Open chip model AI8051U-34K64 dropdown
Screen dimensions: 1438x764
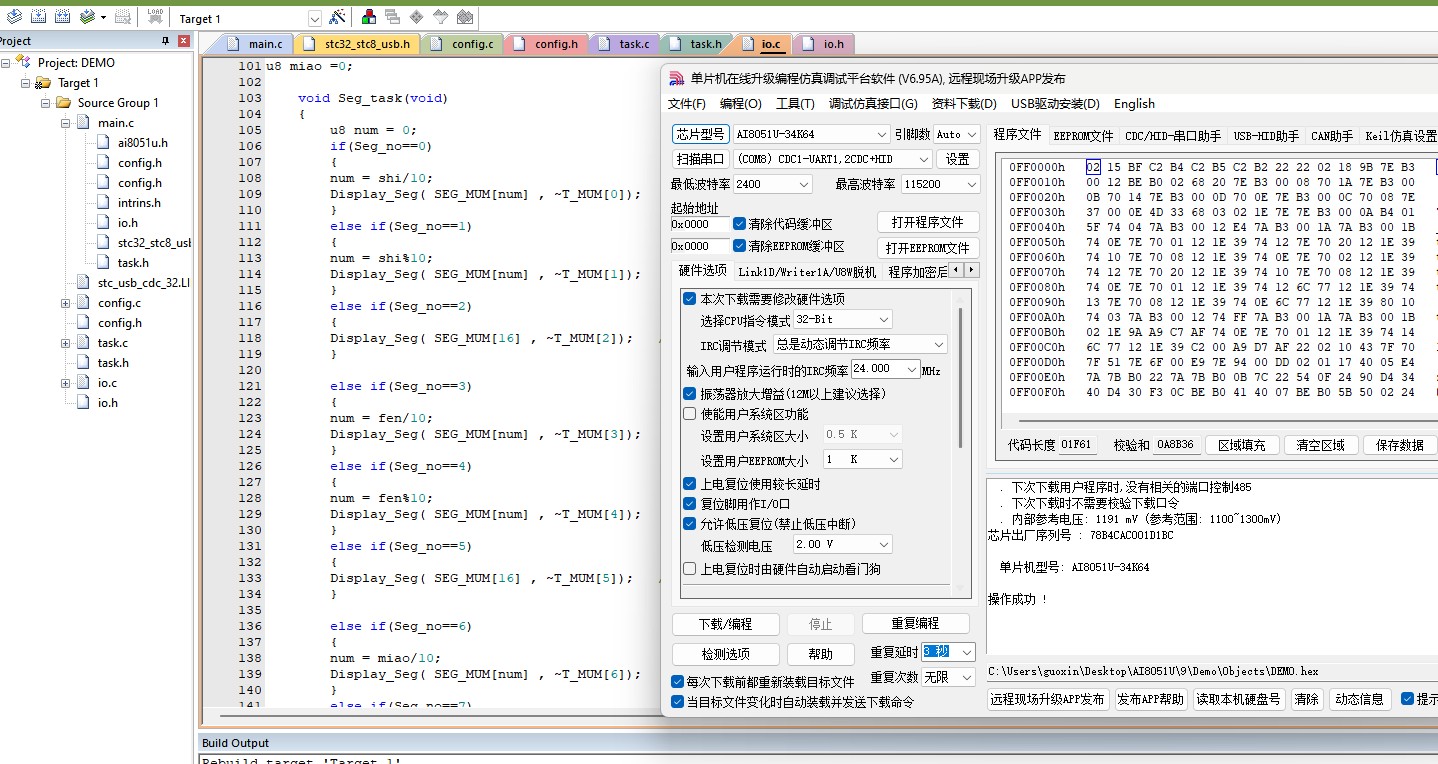881,134
